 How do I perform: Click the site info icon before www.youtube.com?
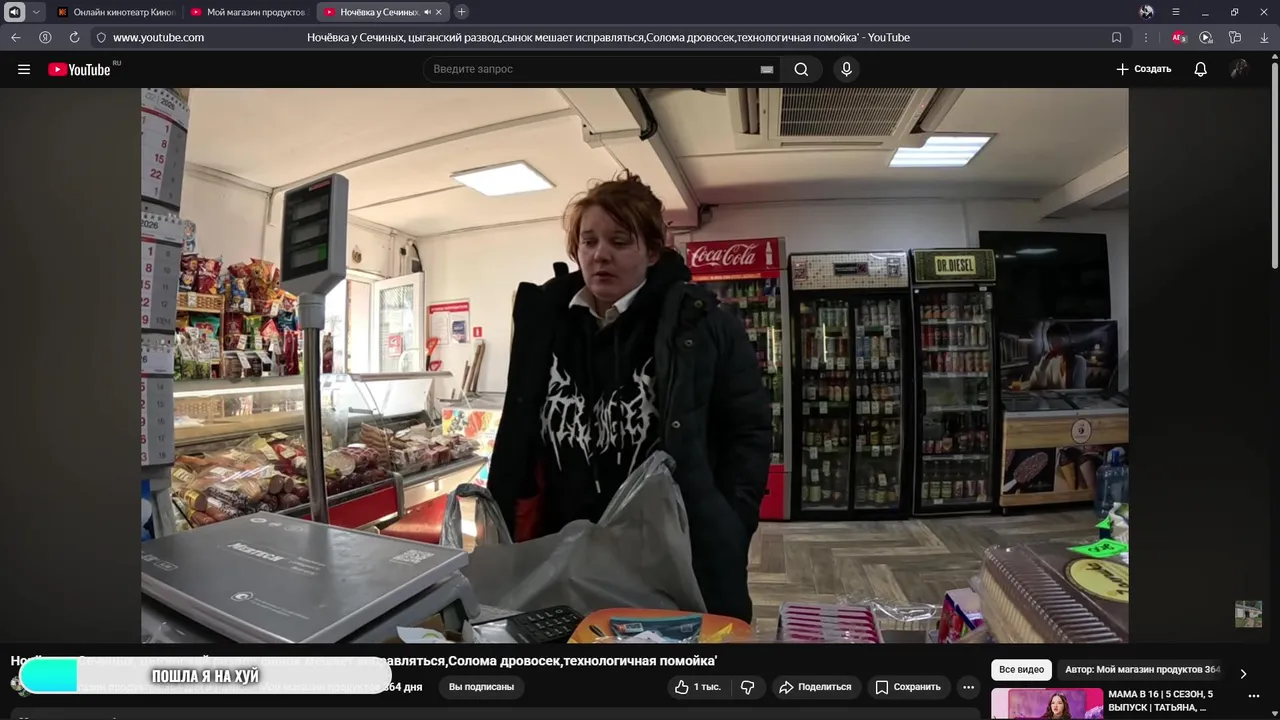pos(101,37)
